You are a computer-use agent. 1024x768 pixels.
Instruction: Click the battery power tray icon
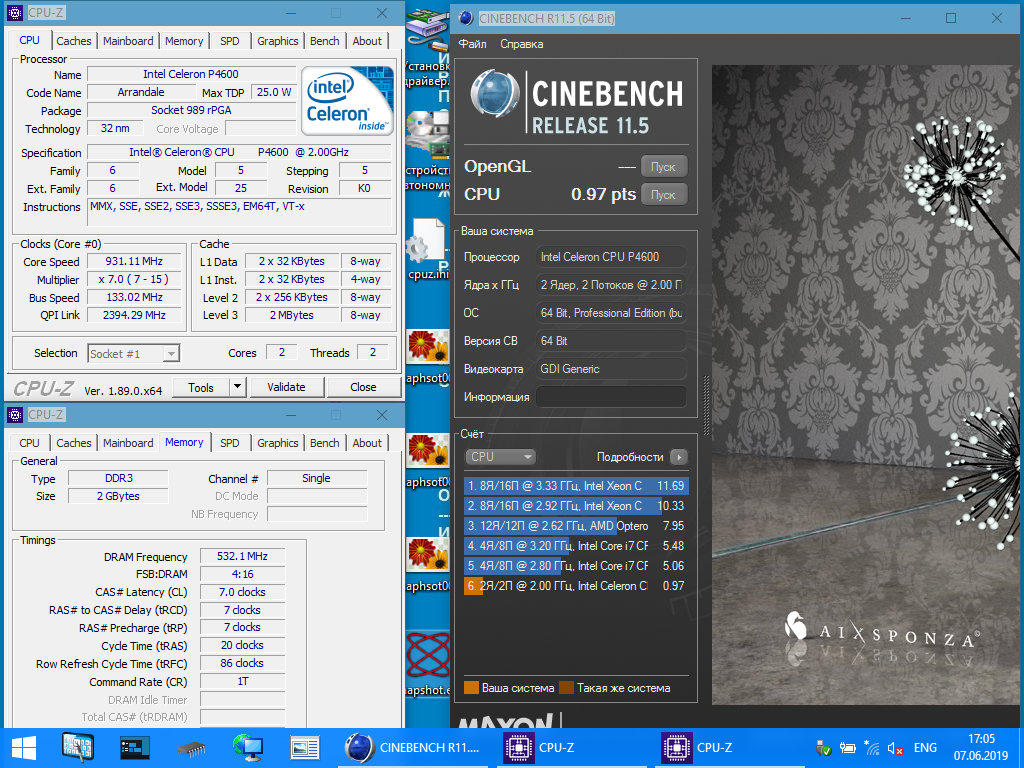point(848,748)
